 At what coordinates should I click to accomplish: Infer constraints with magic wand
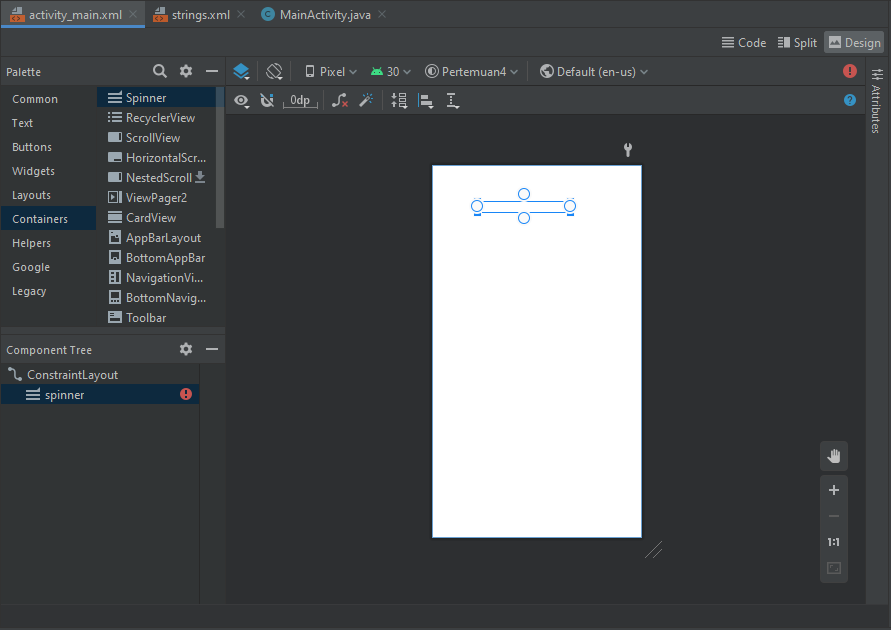click(366, 101)
